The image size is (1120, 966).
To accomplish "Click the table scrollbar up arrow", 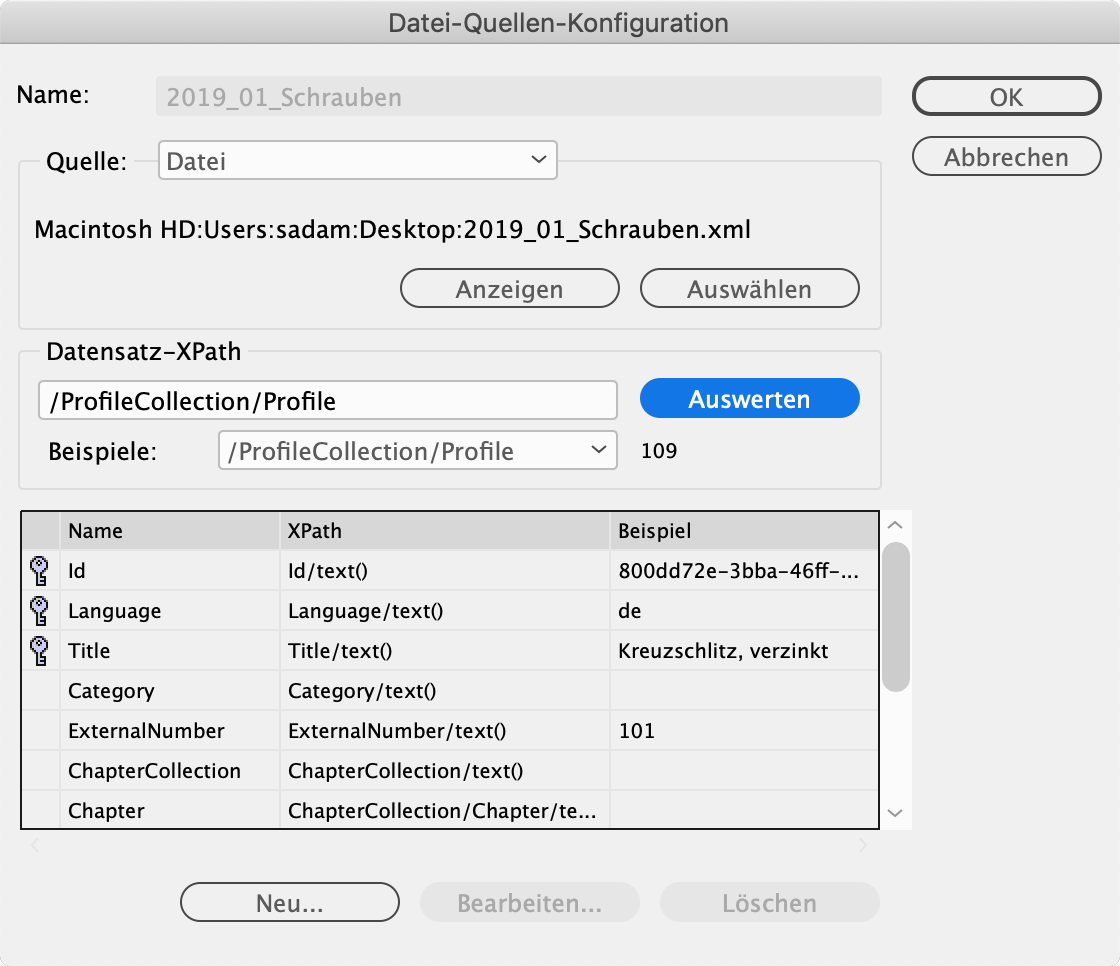I will tap(895, 525).
